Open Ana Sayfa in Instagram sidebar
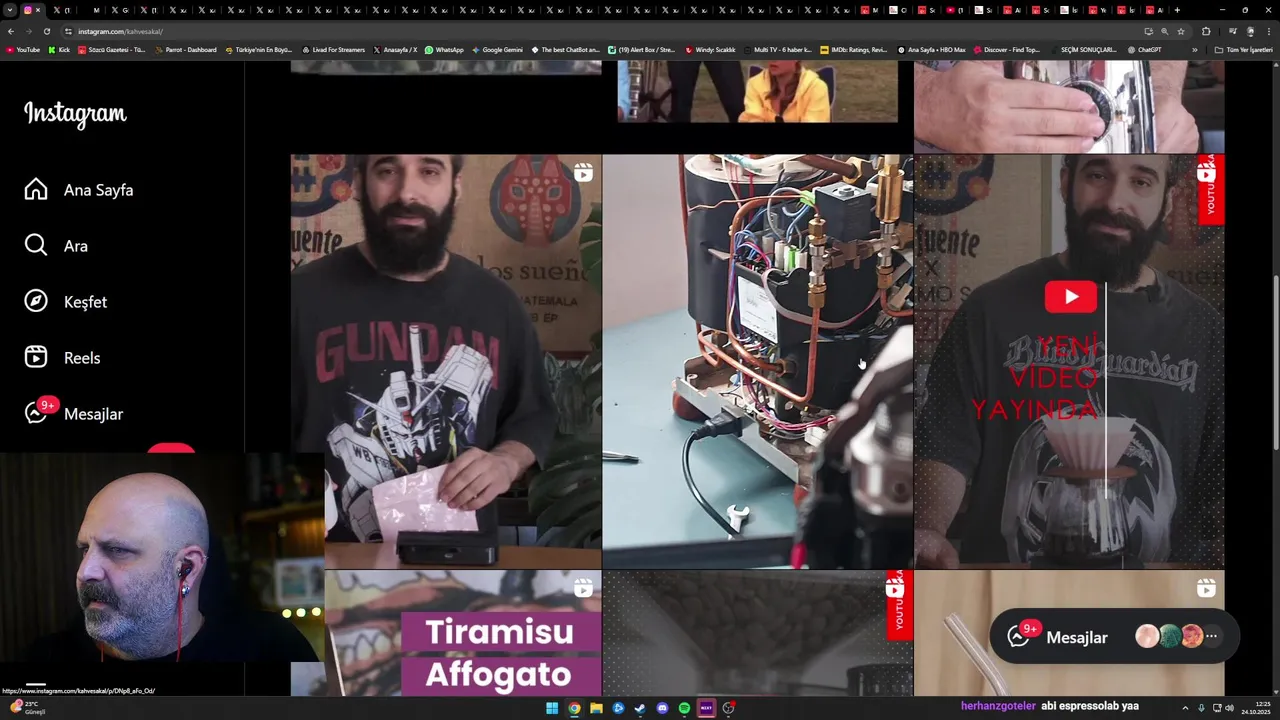Image resolution: width=1280 pixels, height=720 pixels. [x=79, y=190]
